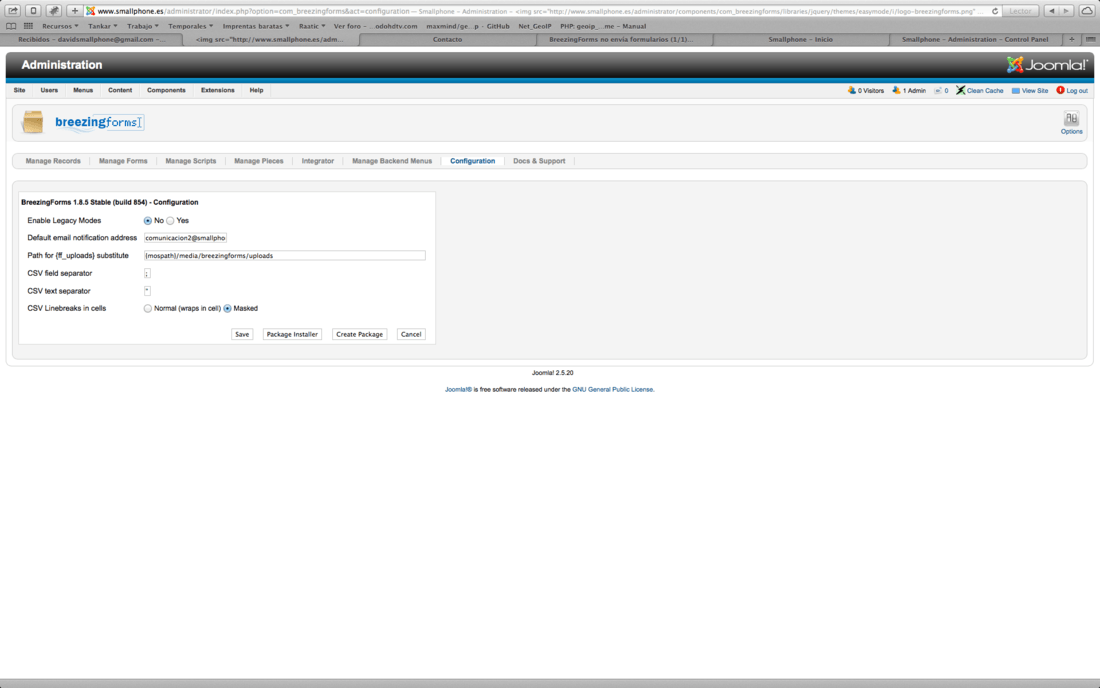Open the Site menu
This screenshot has width=1100, height=688.
point(20,90)
